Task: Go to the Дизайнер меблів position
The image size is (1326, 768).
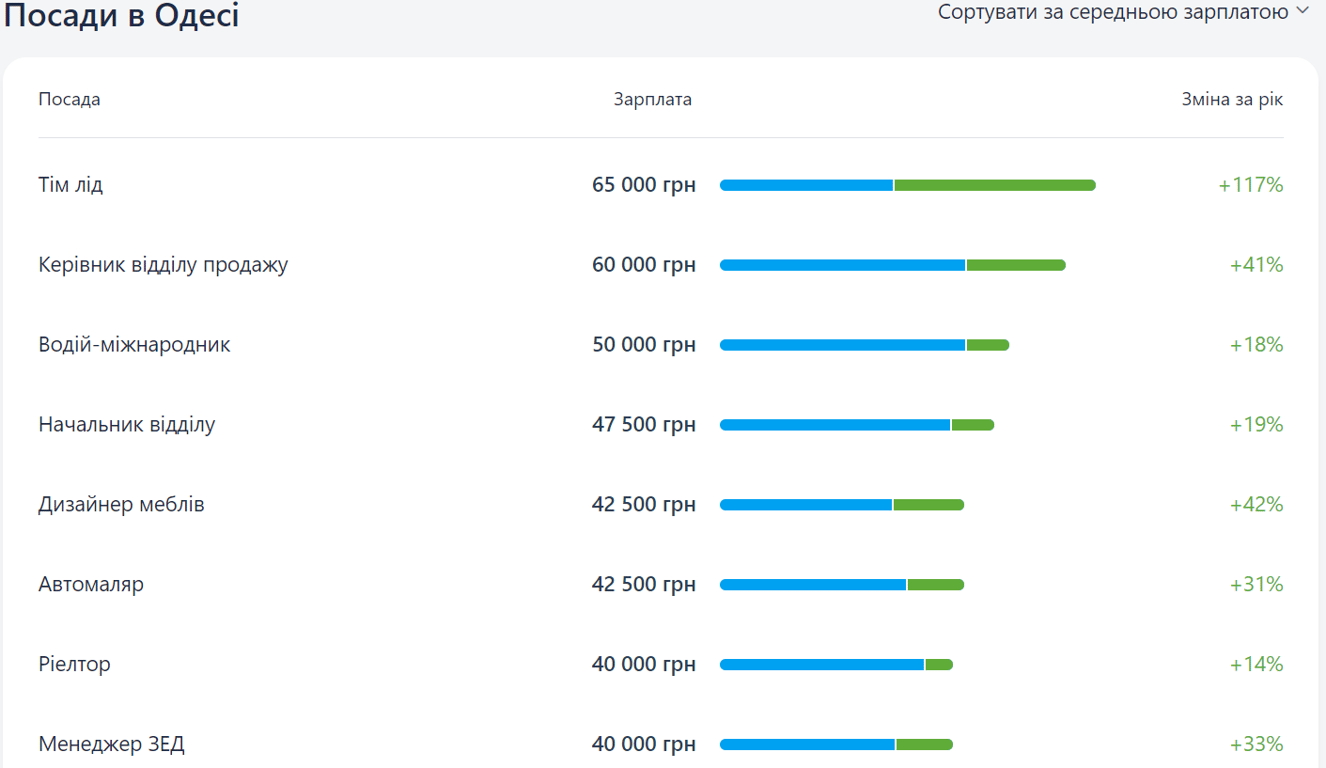Action: pos(121,505)
